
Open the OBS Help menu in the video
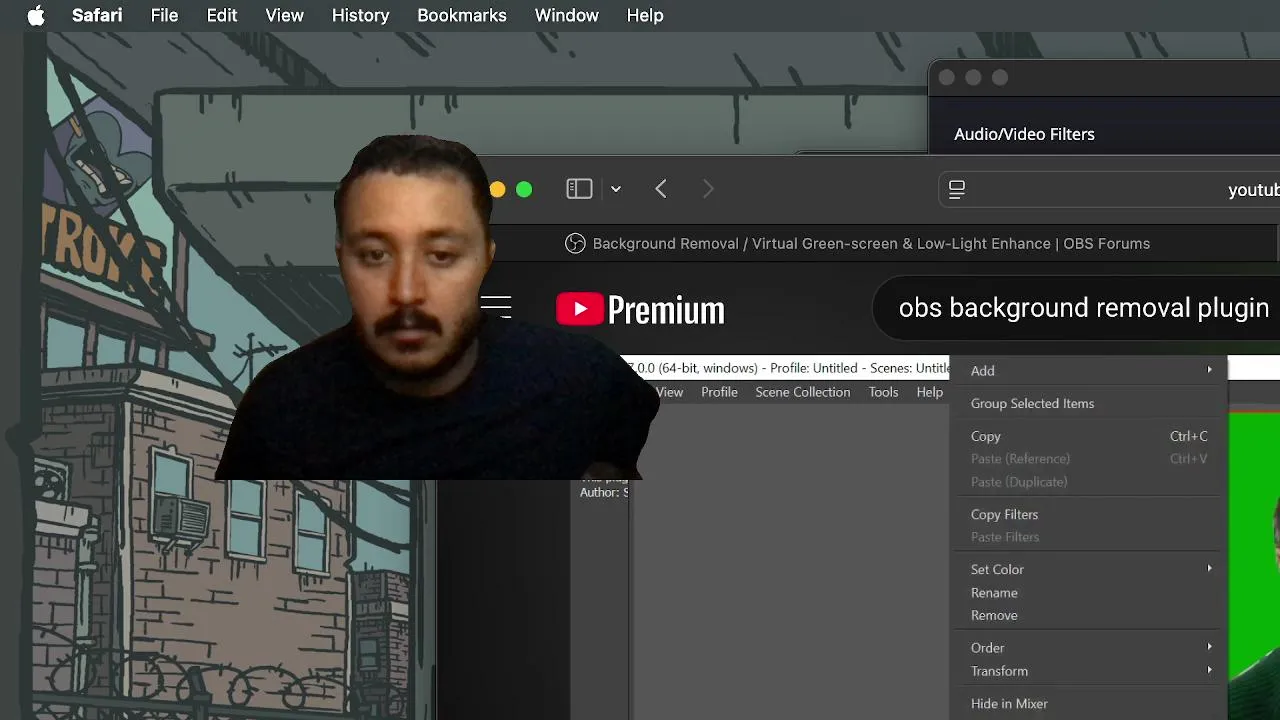930,392
